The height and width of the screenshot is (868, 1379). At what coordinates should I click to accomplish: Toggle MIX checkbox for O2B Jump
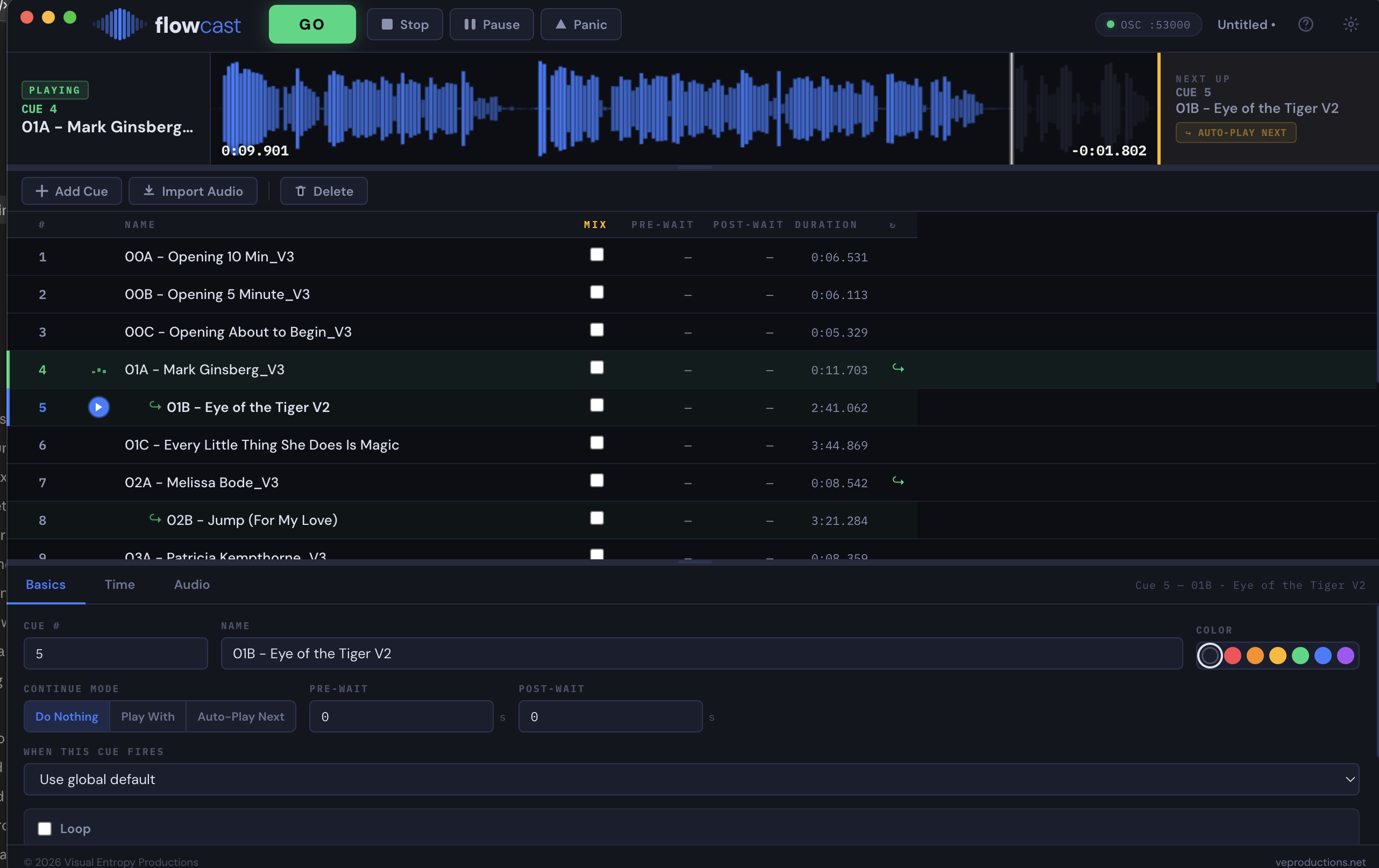pyautogui.click(x=597, y=518)
